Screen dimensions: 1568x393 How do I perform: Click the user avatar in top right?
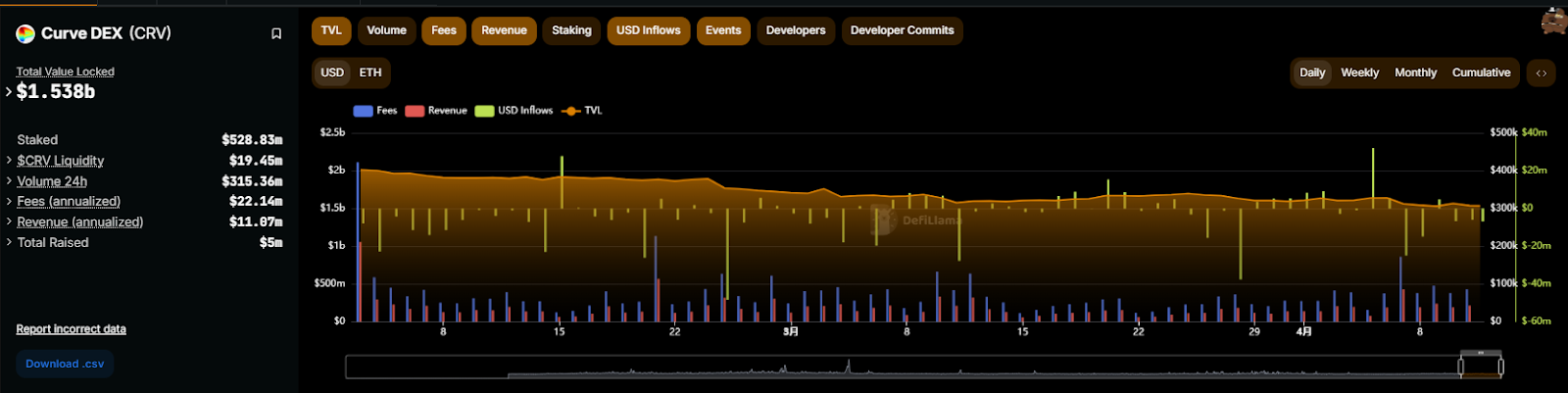tap(1553, 21)
